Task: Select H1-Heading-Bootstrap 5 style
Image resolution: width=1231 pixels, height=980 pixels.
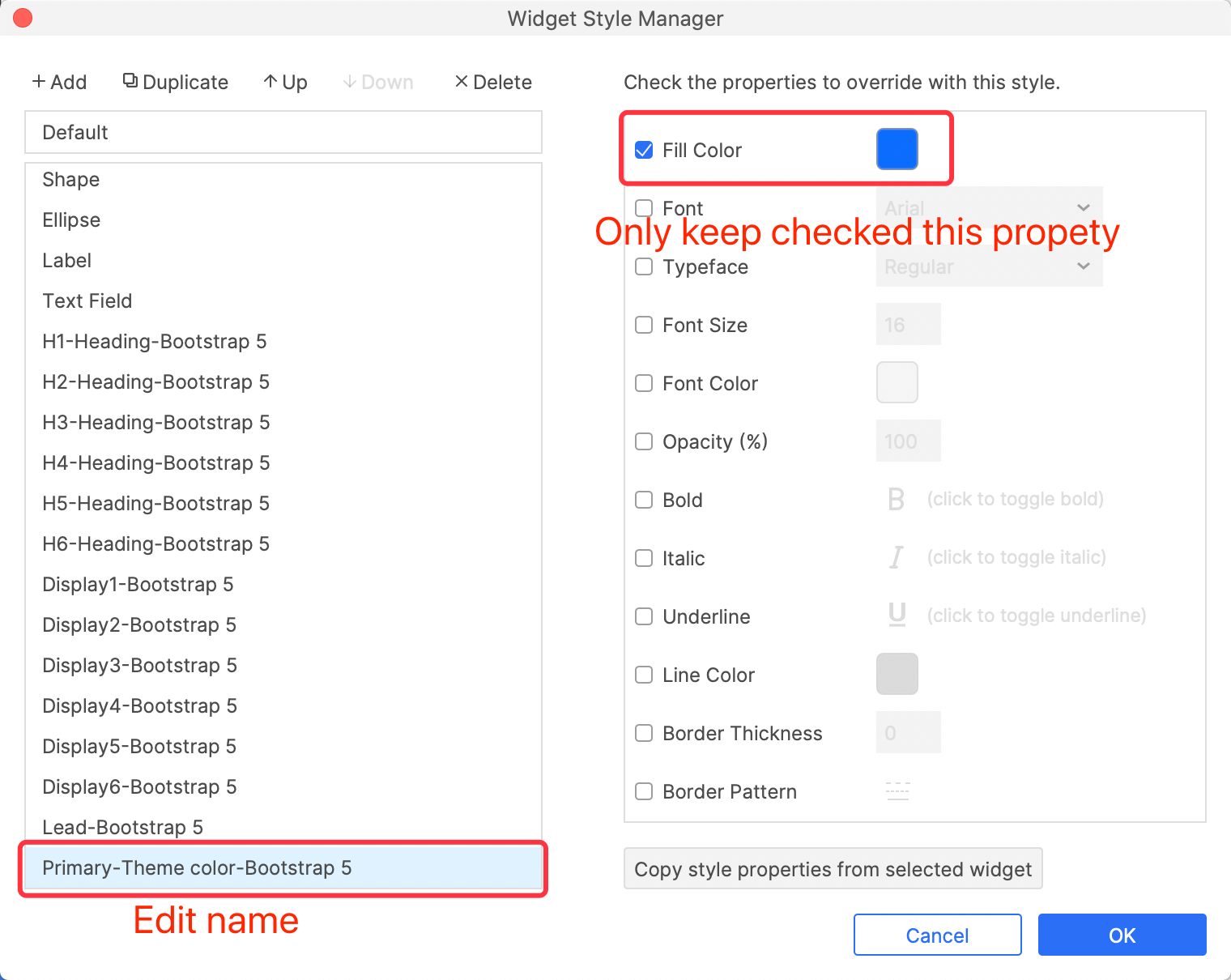Action: point(154,341)
